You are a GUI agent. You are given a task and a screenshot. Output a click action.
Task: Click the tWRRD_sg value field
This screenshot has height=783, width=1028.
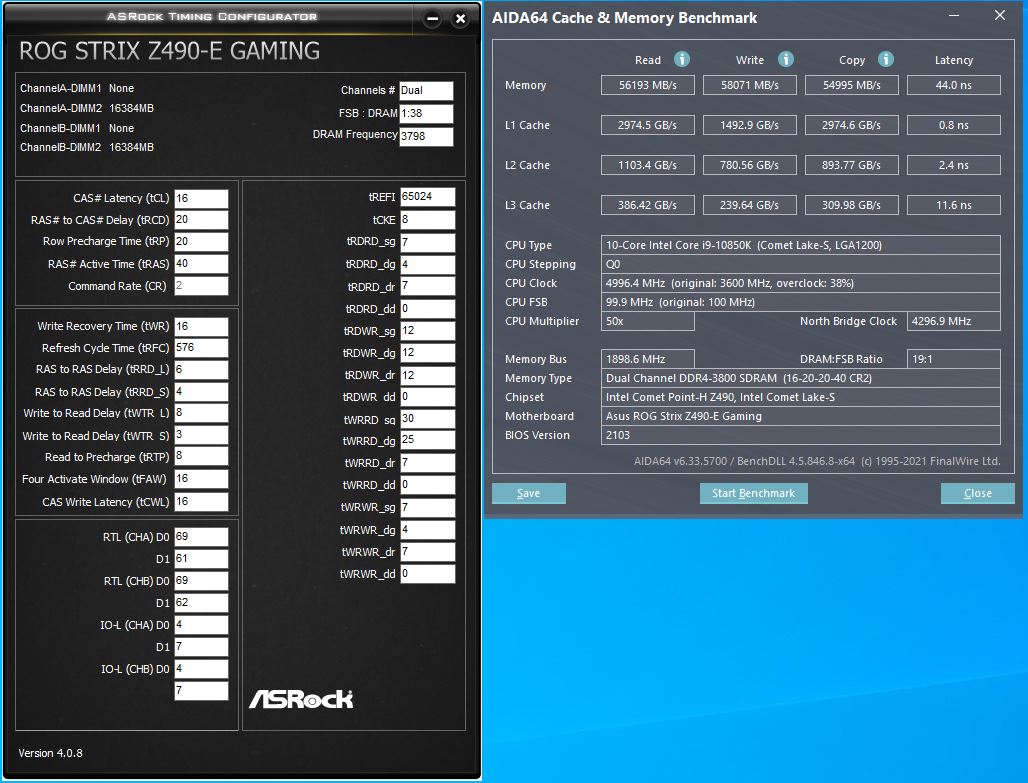[427, 419]
